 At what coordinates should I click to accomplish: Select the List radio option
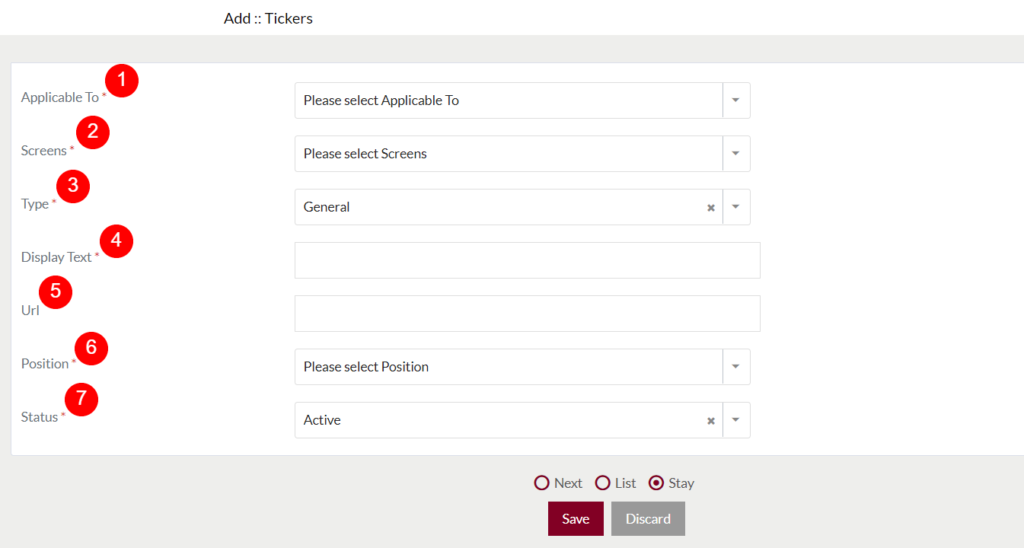tap(602, 483)
